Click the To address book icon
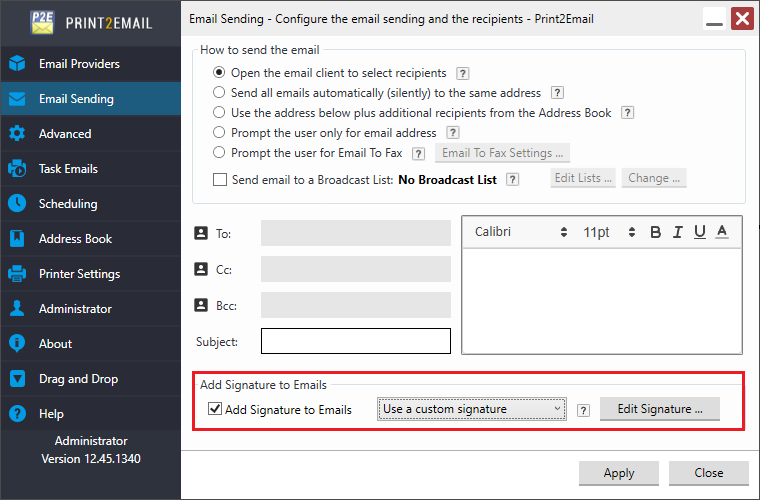Image resolution: width=760 pixels, height=500 pixels. coord(200,233)
